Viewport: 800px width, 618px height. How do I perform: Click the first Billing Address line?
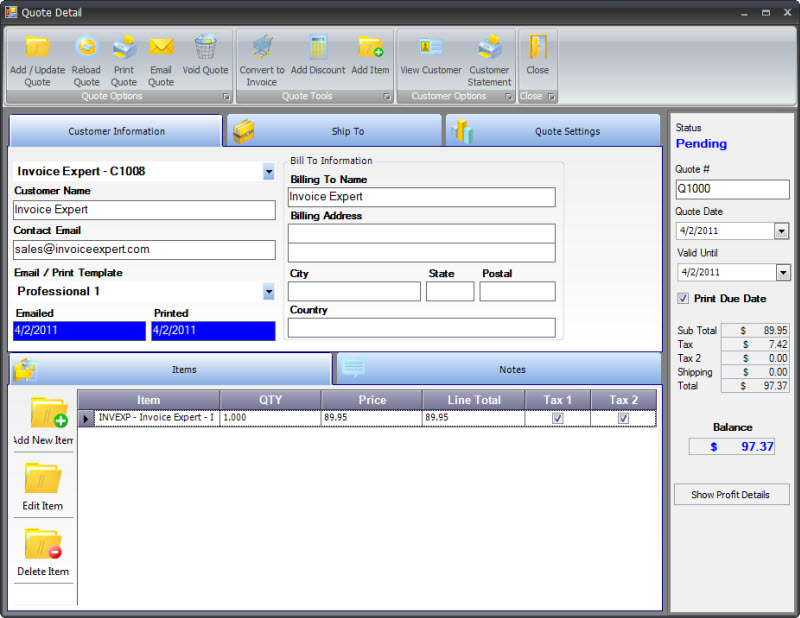[421, 233]
